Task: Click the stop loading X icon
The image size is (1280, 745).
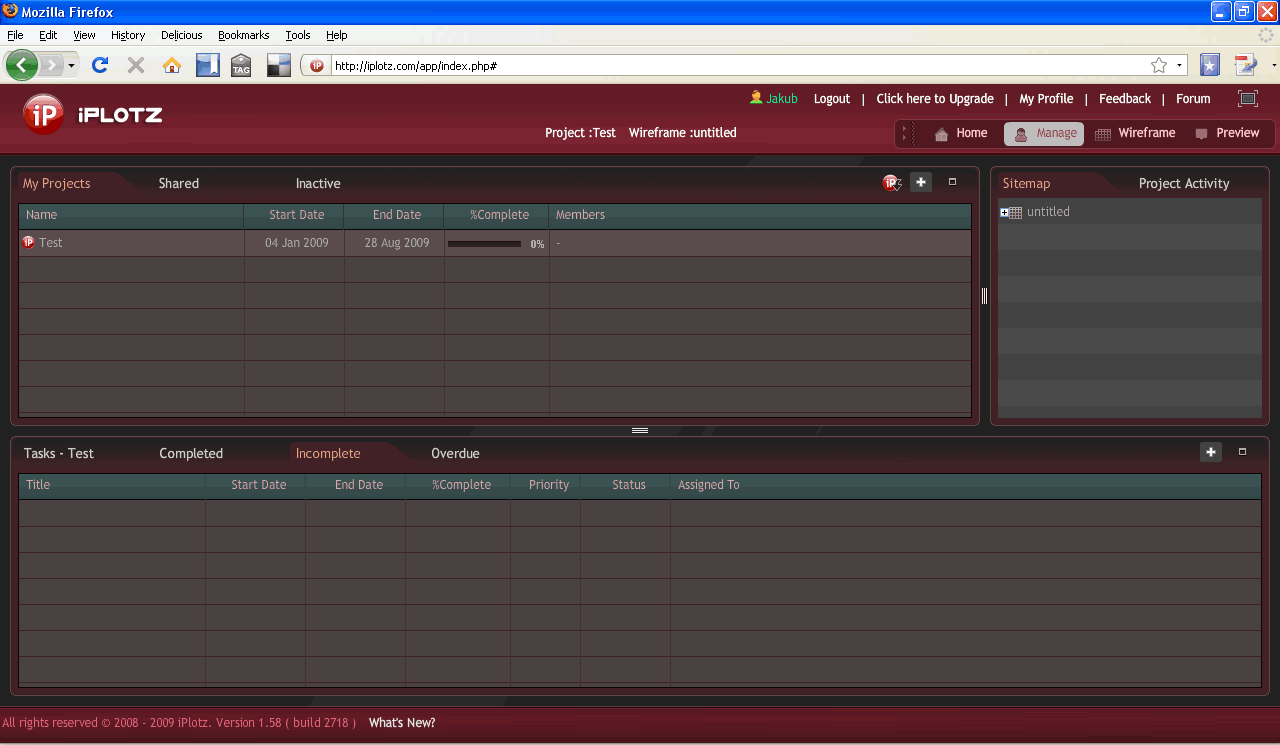Action: click(x=136, y=65)
